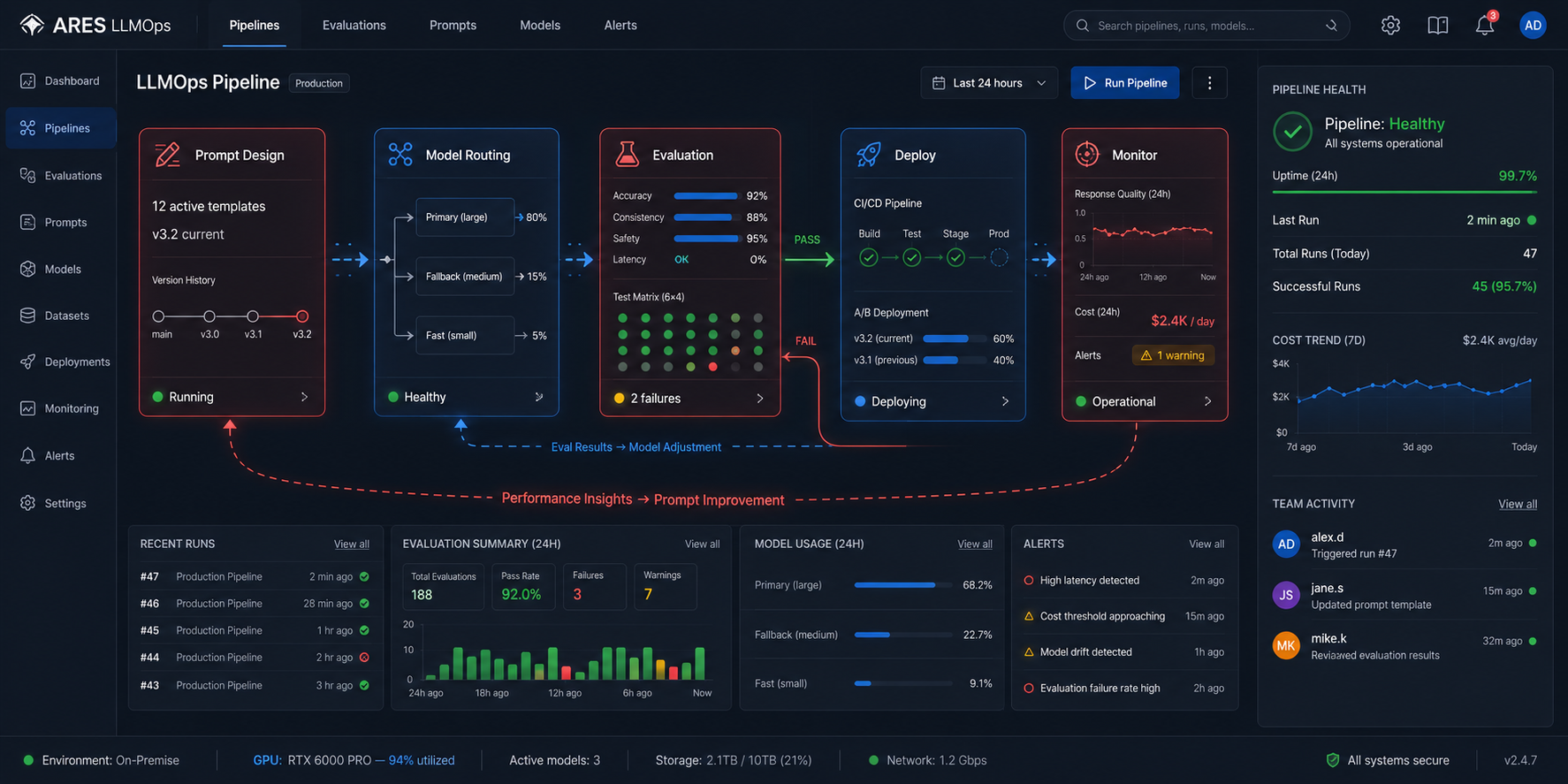Select the main version history node
The height and width of the screenshot is (784, 1568).
pos(158,316)
